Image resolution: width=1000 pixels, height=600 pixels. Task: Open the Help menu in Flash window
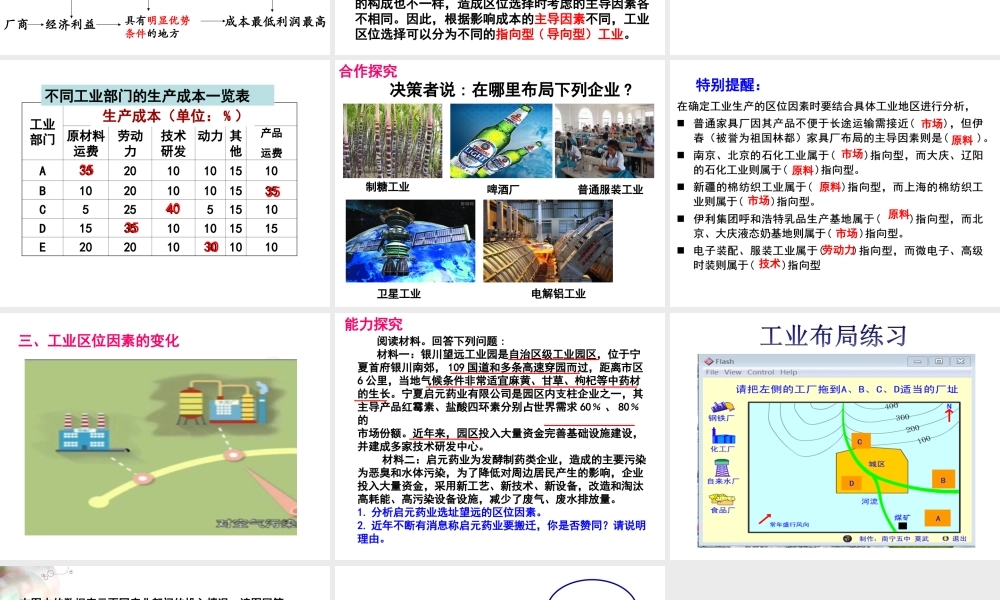coord(790,372)
